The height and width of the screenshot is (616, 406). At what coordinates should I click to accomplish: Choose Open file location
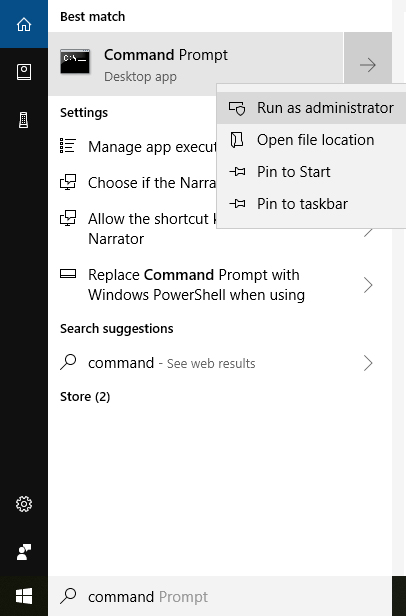click(x=311, y=140)
